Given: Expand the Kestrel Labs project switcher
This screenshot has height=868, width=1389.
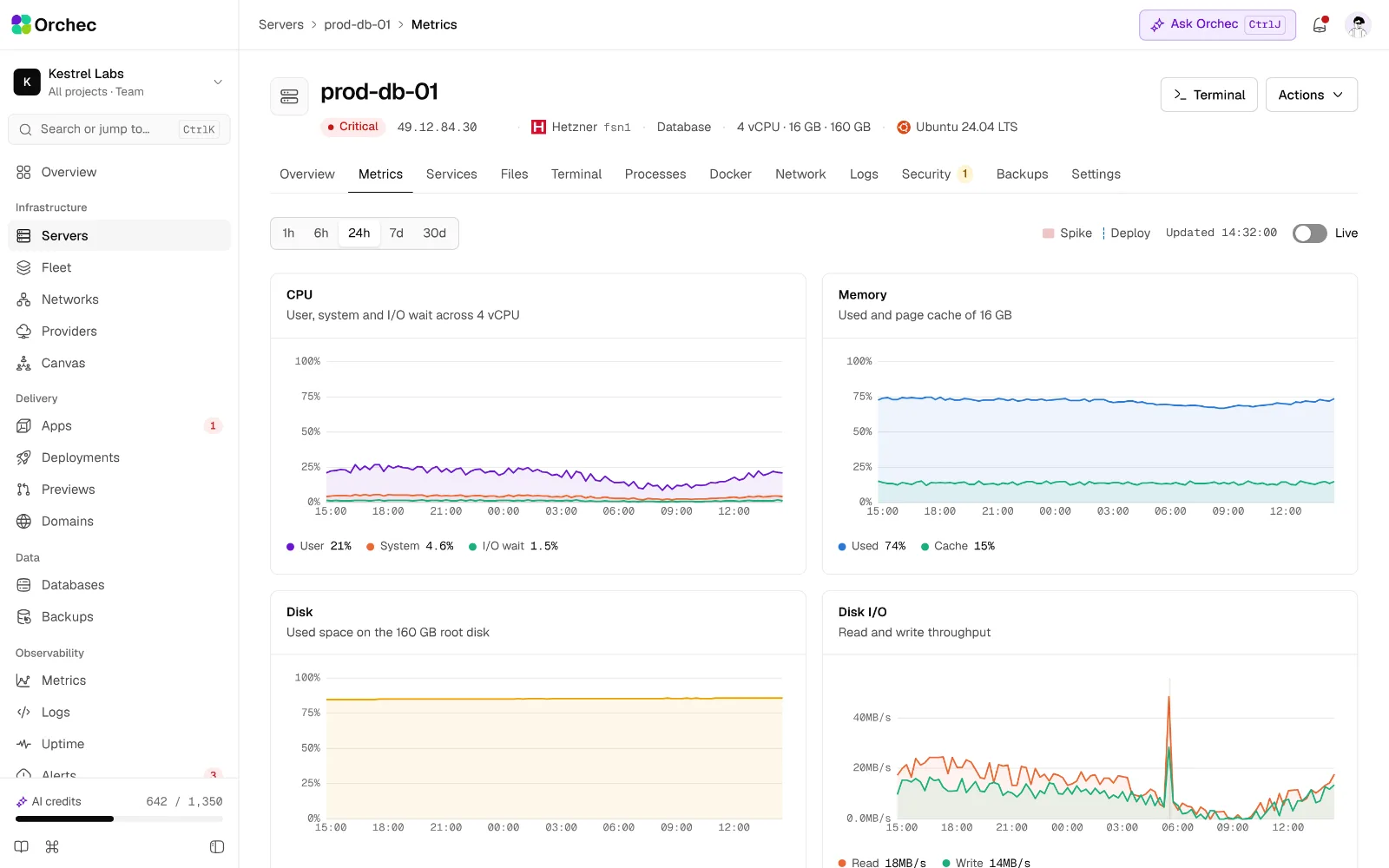Looking at the screenshot, I should 119,82.
